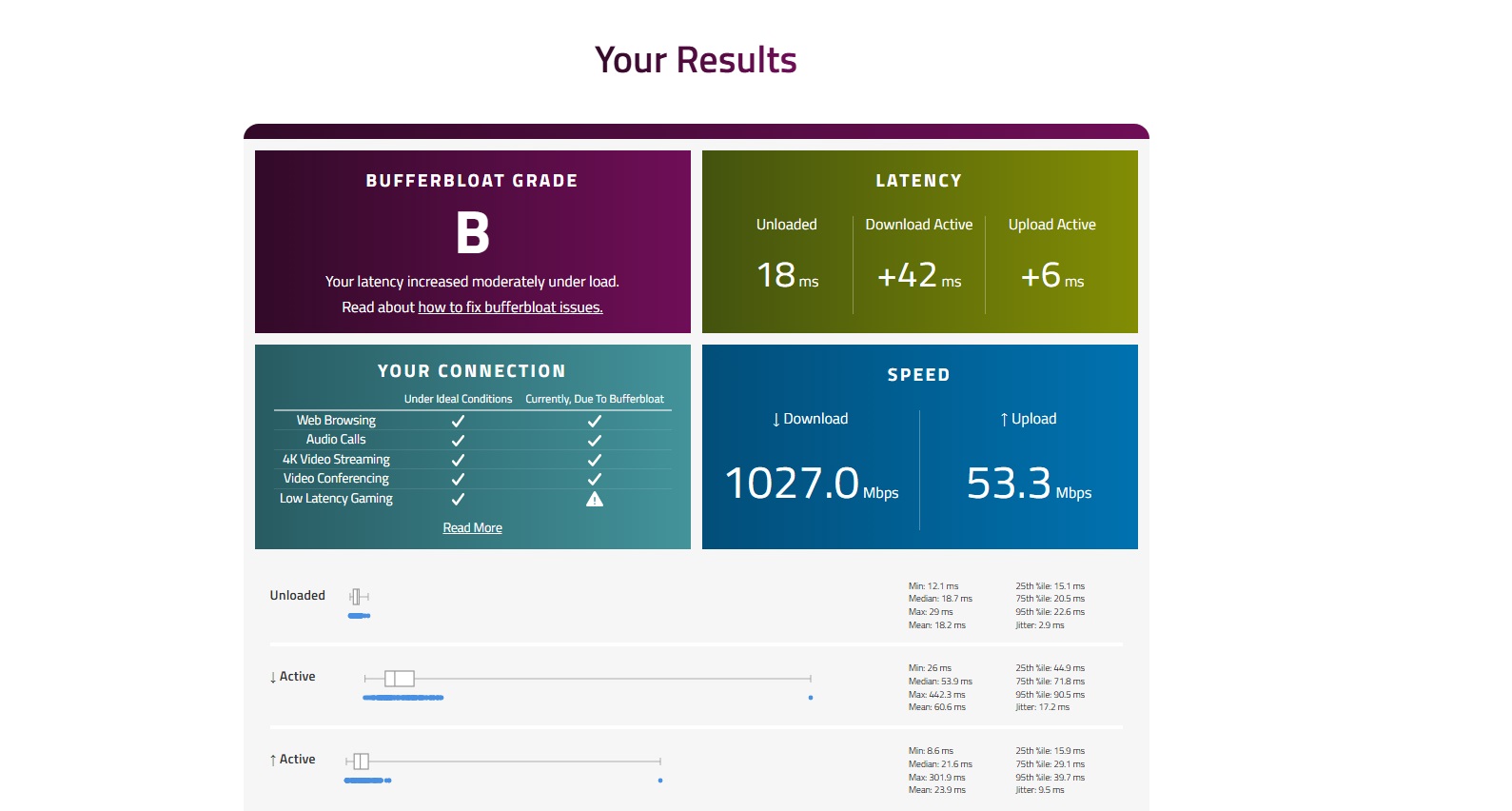Click 4K Video Streaming checkmark in Bufferbloat column

[595, 460]
